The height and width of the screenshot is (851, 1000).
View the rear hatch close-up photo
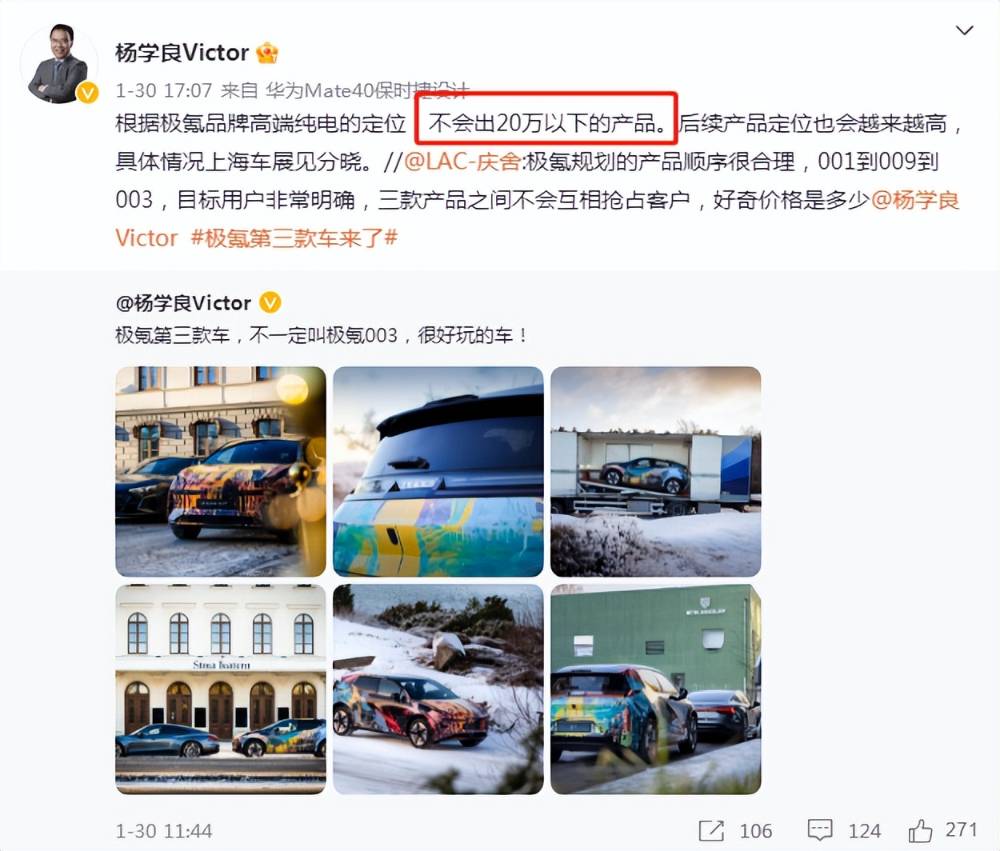point(438,471)
